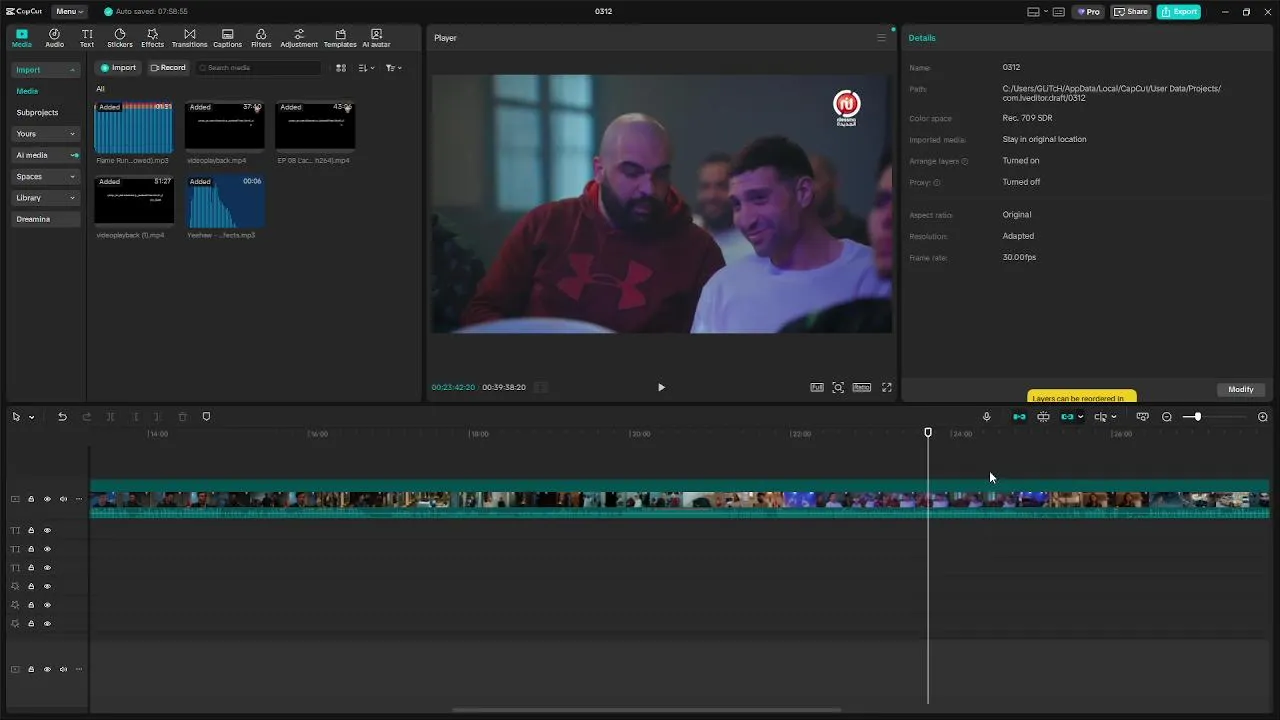Mute the main video track

pyautogui.click(x=63, y=499)
